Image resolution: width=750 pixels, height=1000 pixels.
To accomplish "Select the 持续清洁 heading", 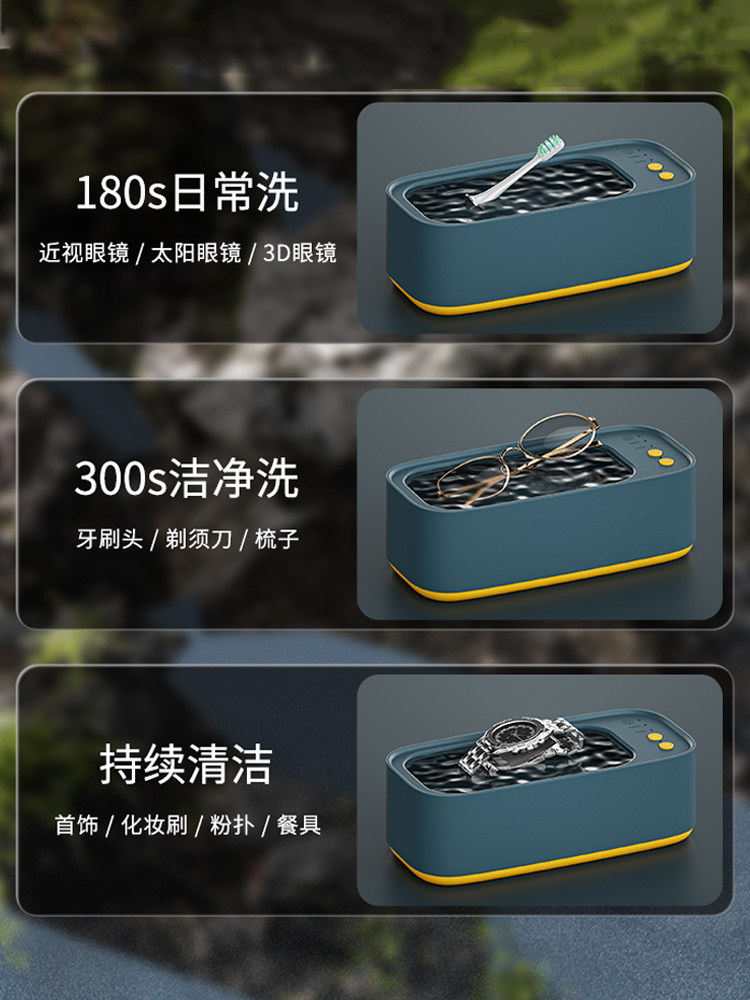I will (x=186, y=763).
